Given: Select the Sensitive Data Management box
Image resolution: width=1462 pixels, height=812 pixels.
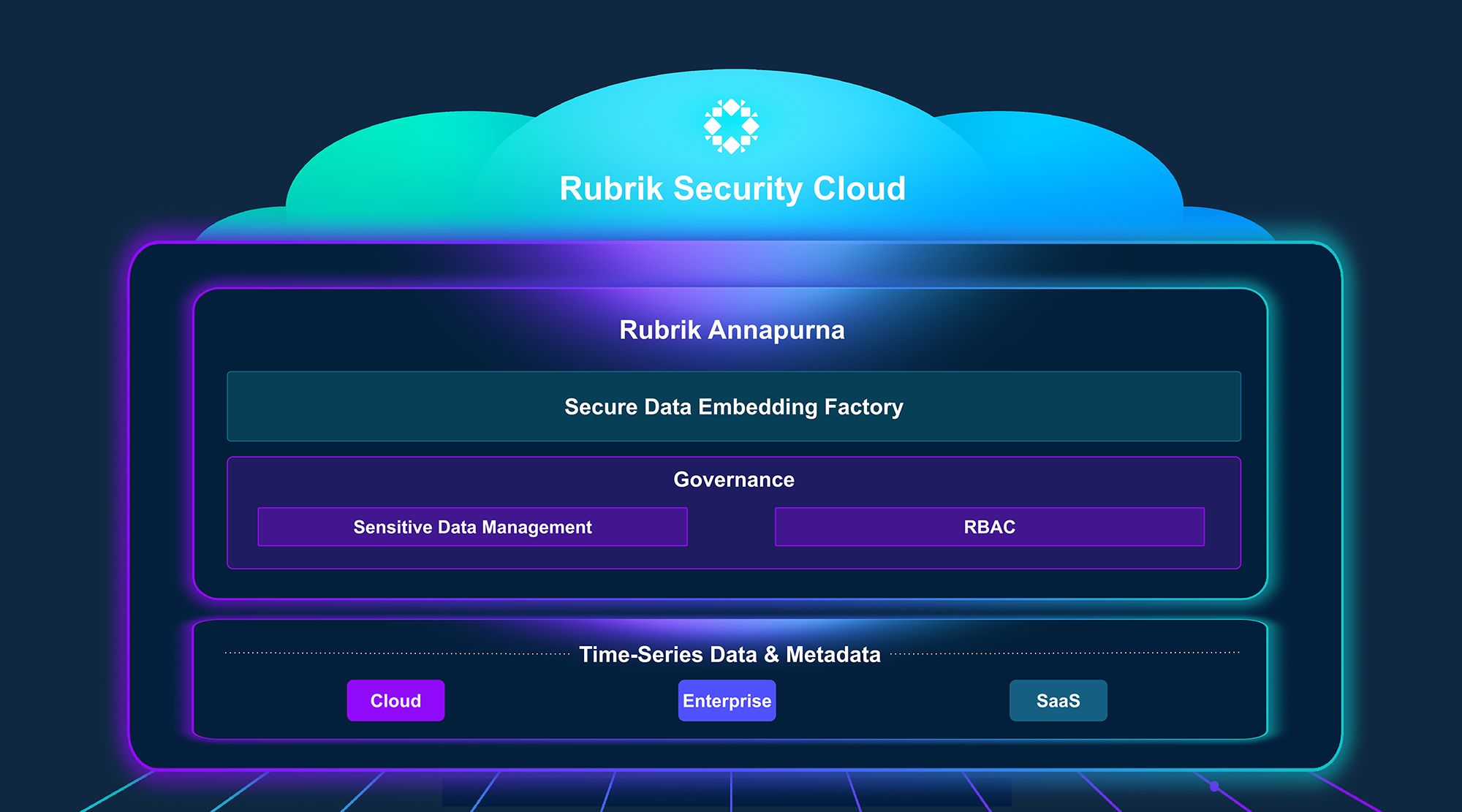Looking at the screenshot, I should click(472, 527).
